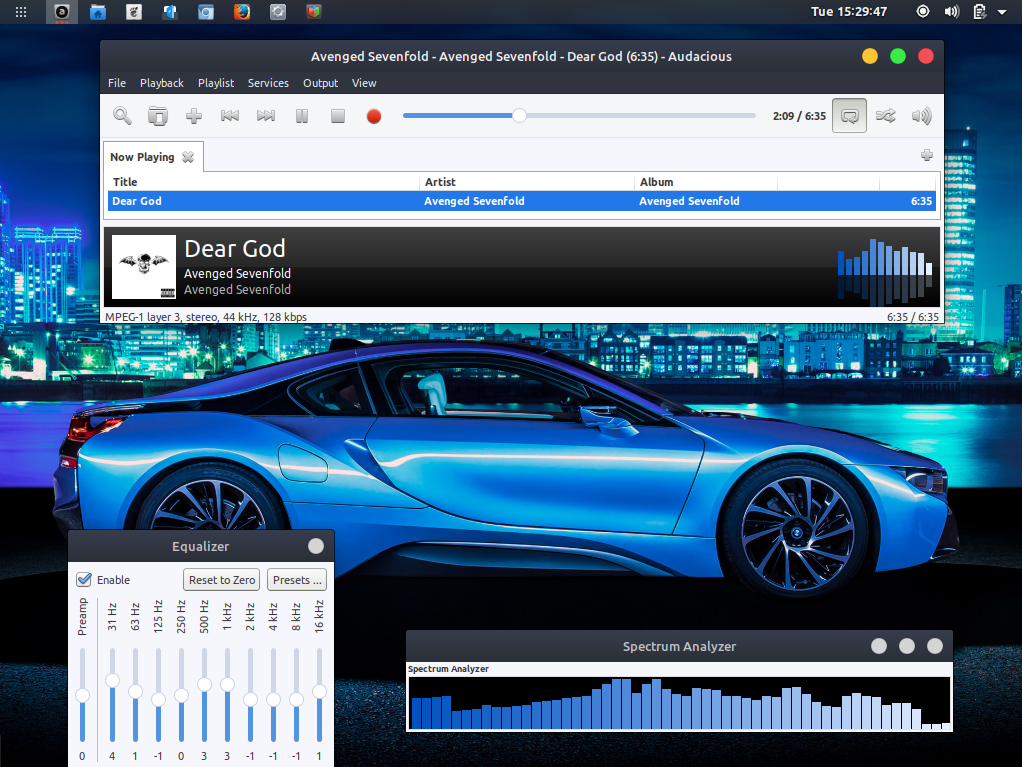Adjust the 250 Hz equalizer slider

point(181,695)
